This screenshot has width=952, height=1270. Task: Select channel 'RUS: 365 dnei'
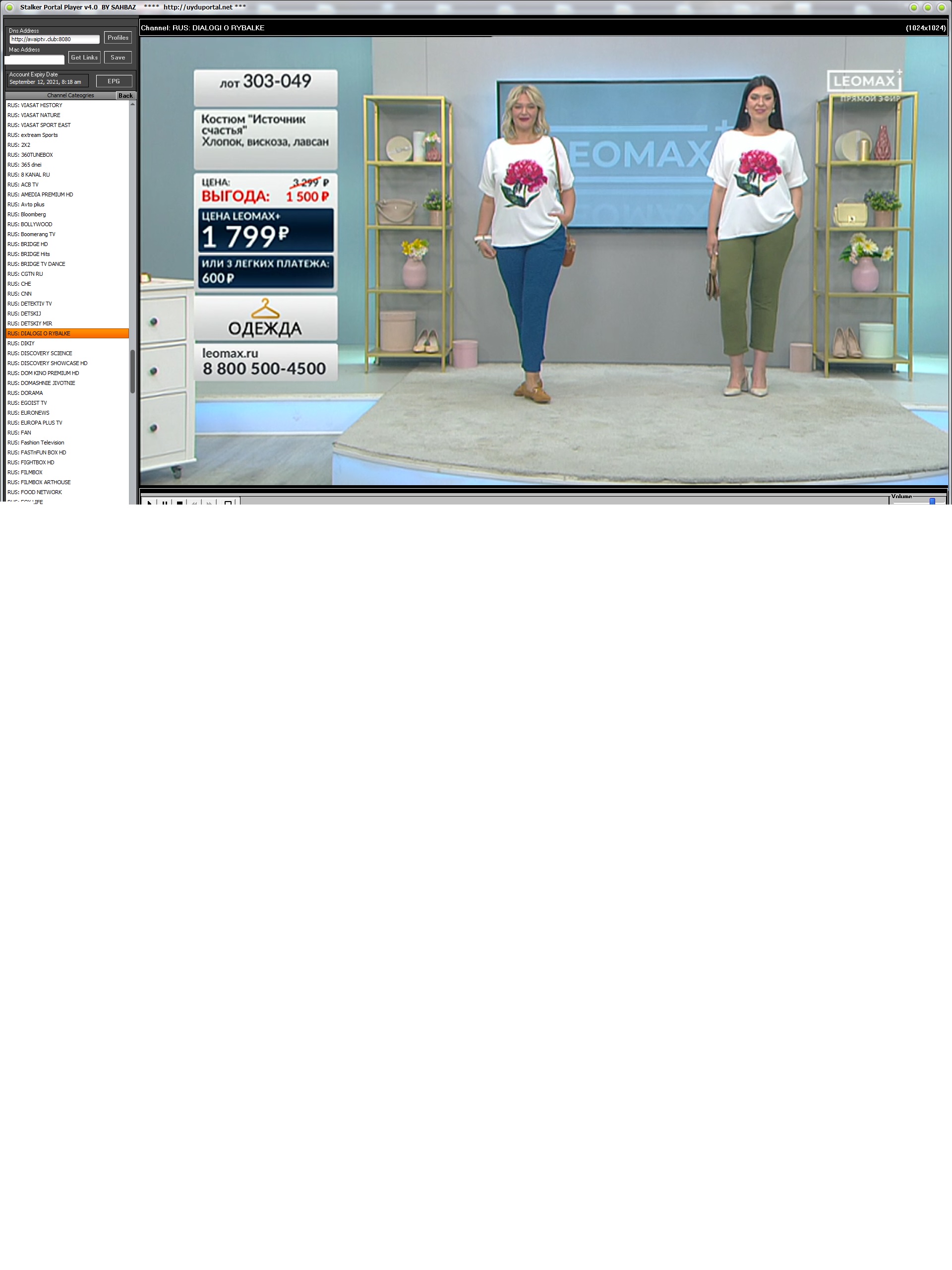(x=67, y=165)
